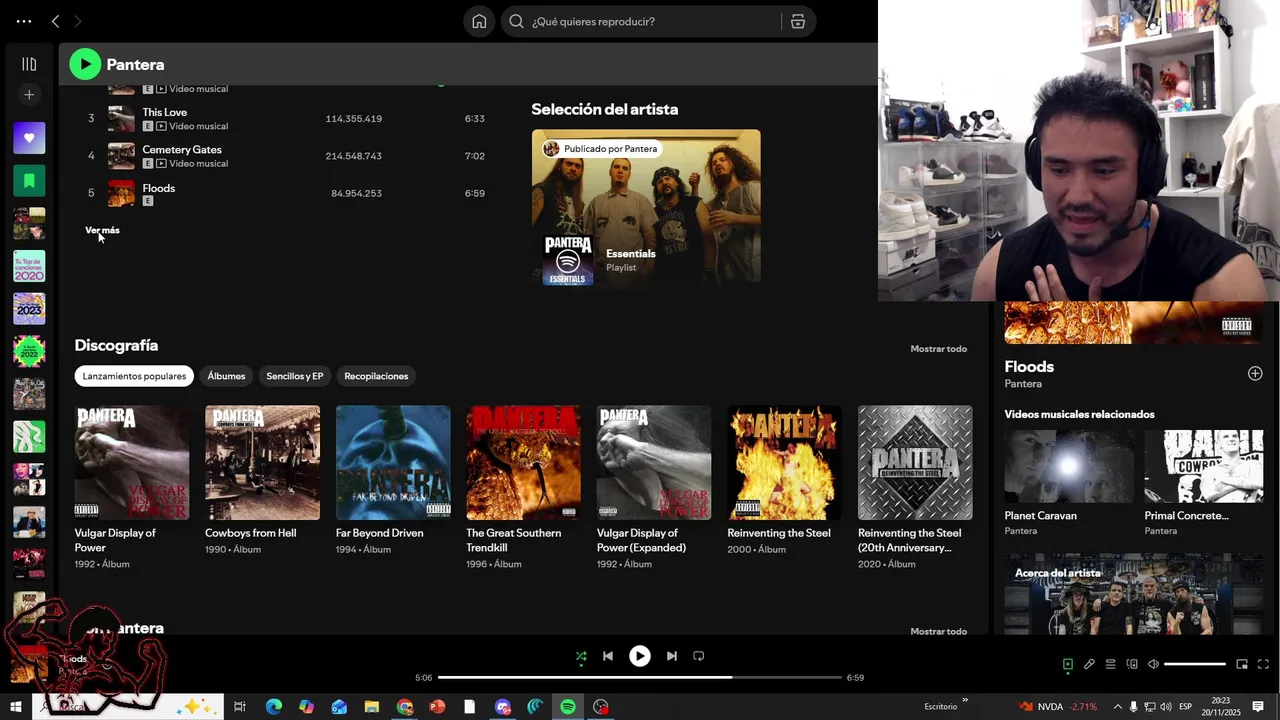Open the Browse icon in the search bar

click(x=797, y=21)
